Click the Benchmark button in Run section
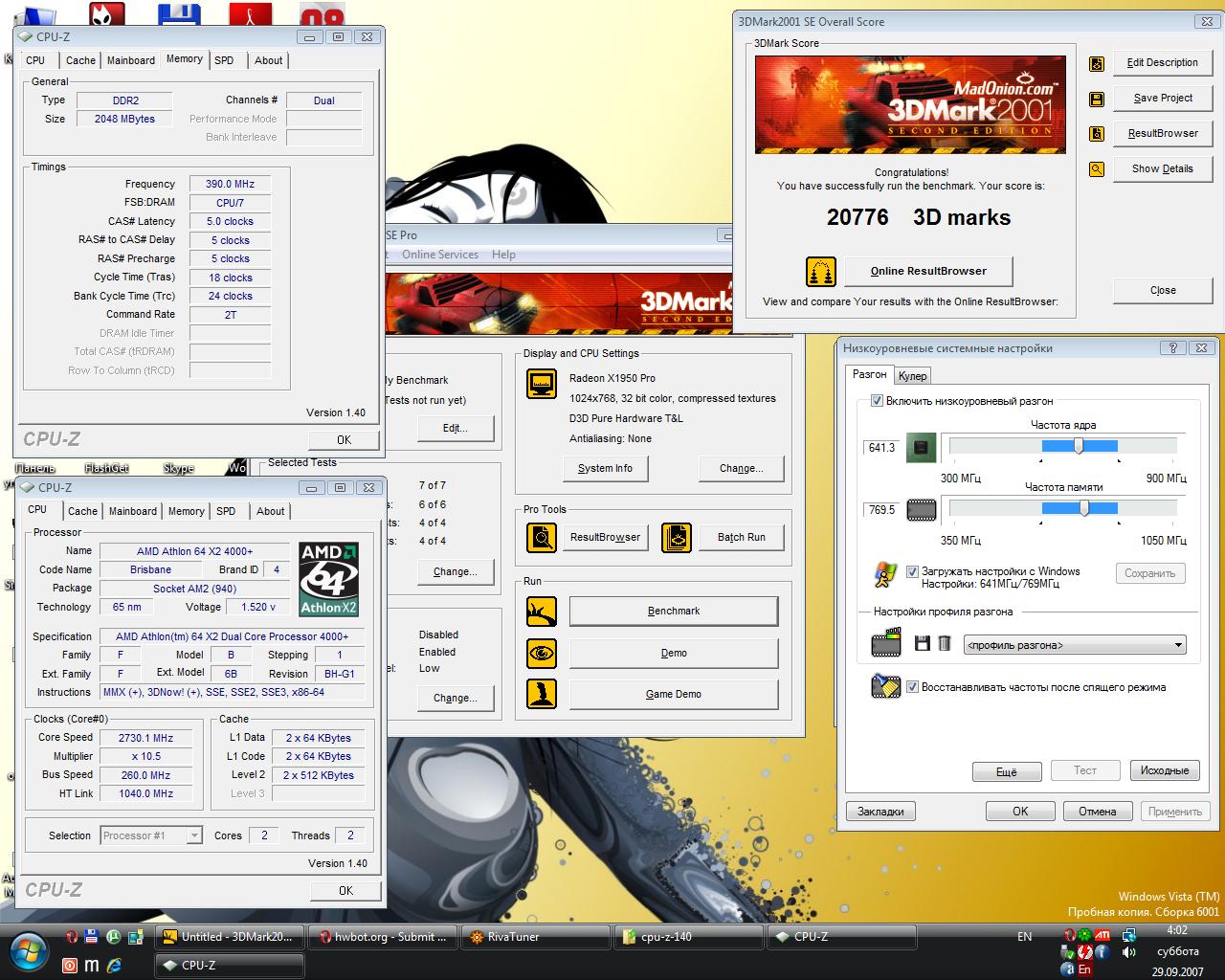Viewport: 1225px width, 980px height. pyautogui.click(x=674, y=611)
